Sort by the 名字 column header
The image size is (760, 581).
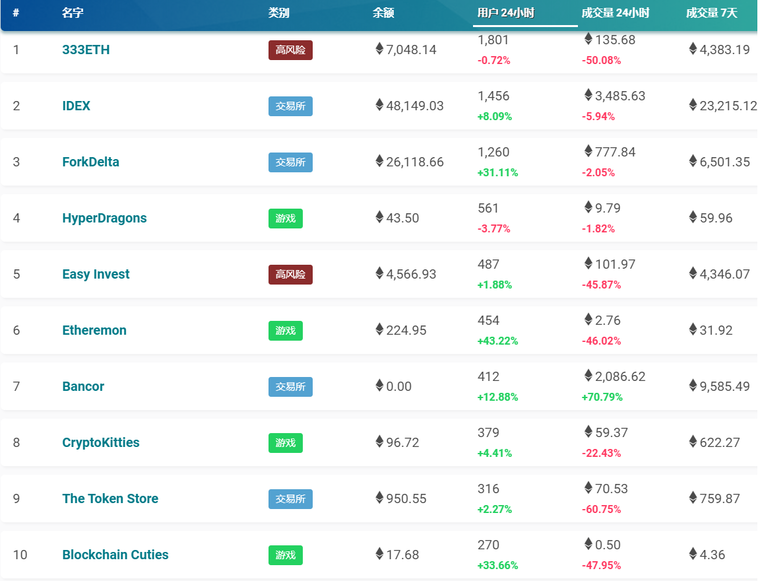click(73, 13)
